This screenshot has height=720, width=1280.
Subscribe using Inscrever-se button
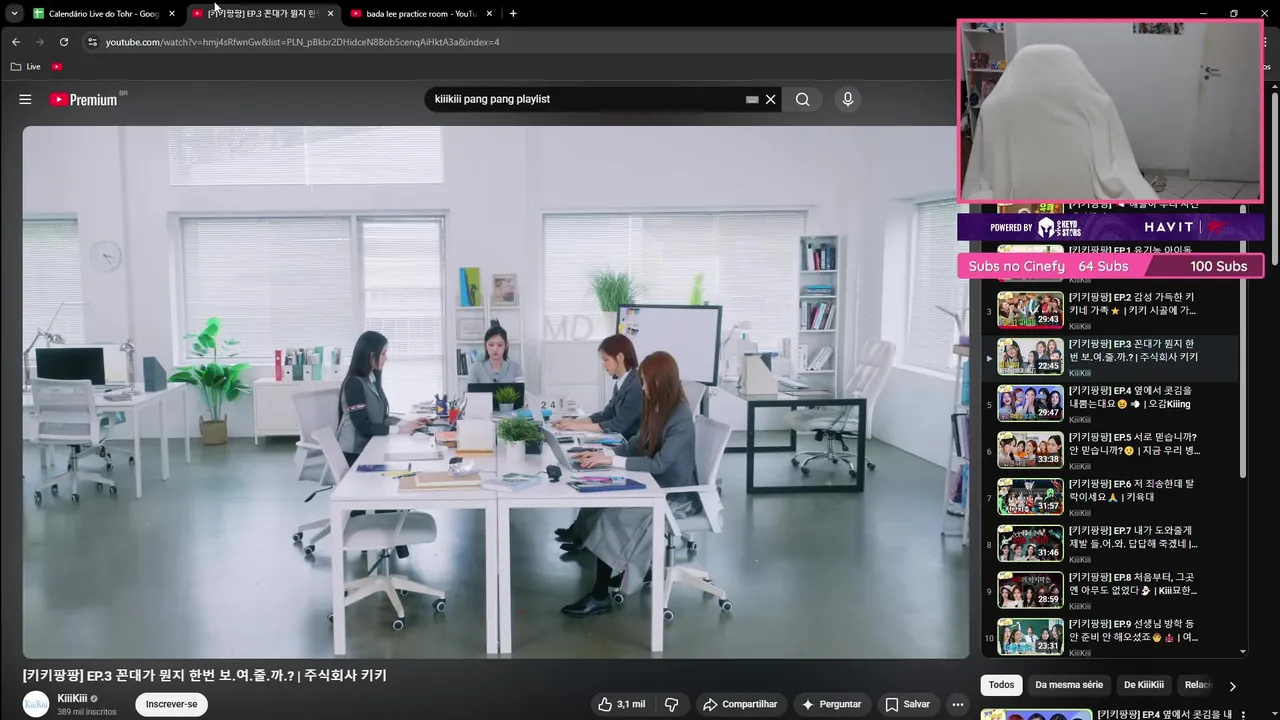(x=171, y=704)
